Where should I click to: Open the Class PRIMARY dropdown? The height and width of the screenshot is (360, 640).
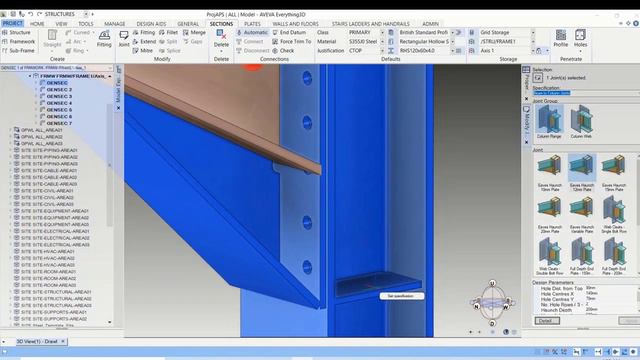[382, 32]
